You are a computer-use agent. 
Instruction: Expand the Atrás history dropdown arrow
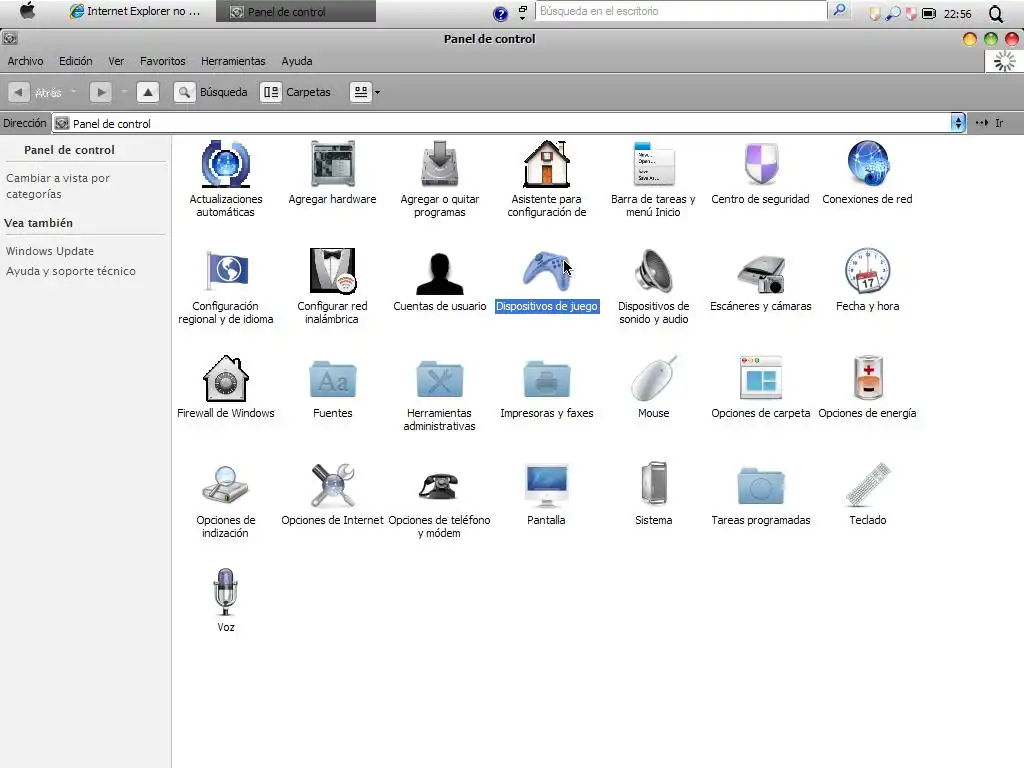tap(74, 92)
